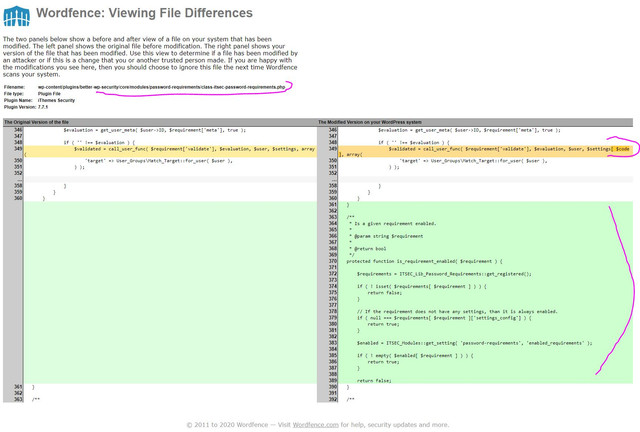Open the Wordfence.com link in footer

tap(316, 425)
